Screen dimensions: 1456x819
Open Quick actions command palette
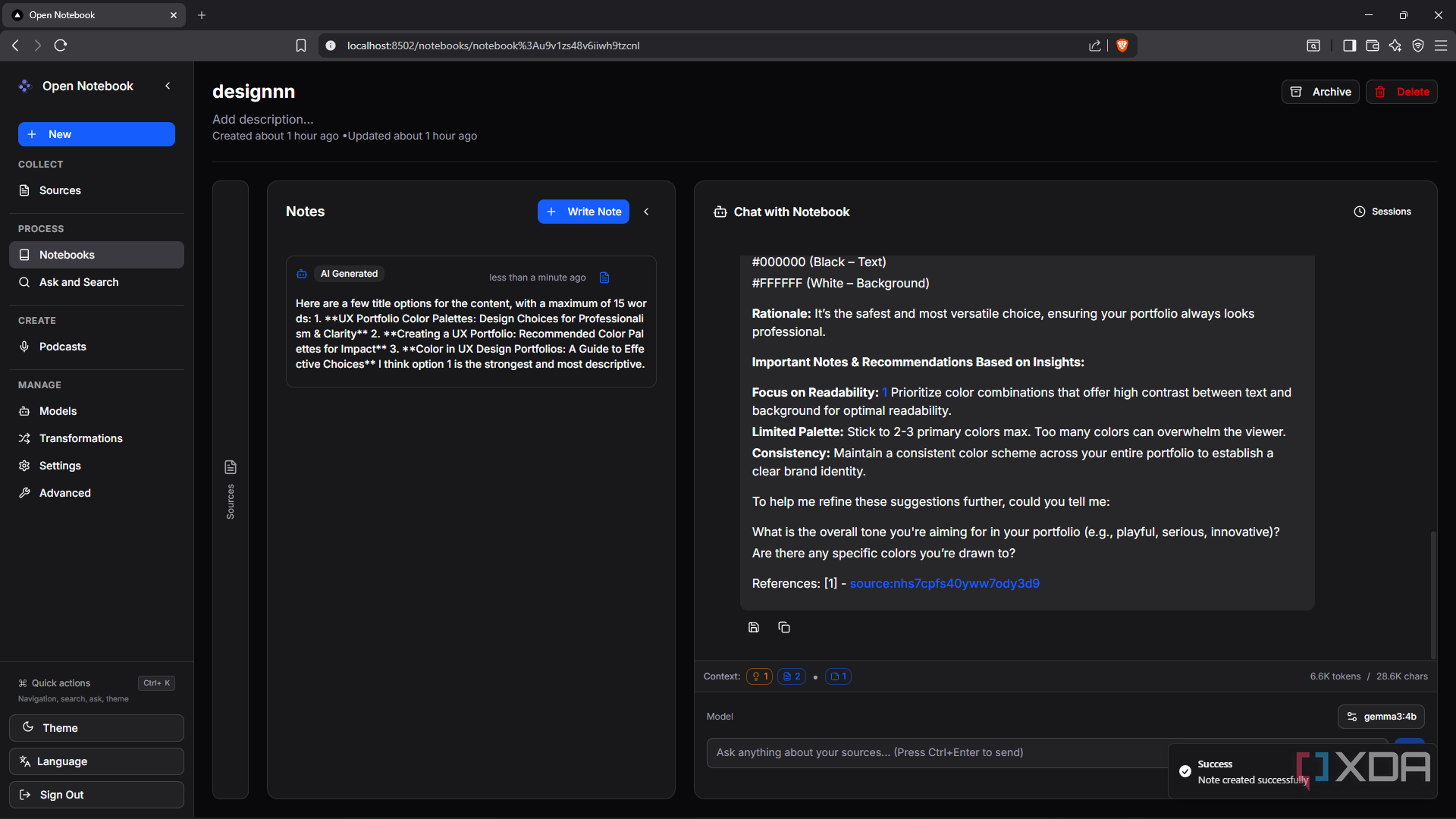point(96,683)
